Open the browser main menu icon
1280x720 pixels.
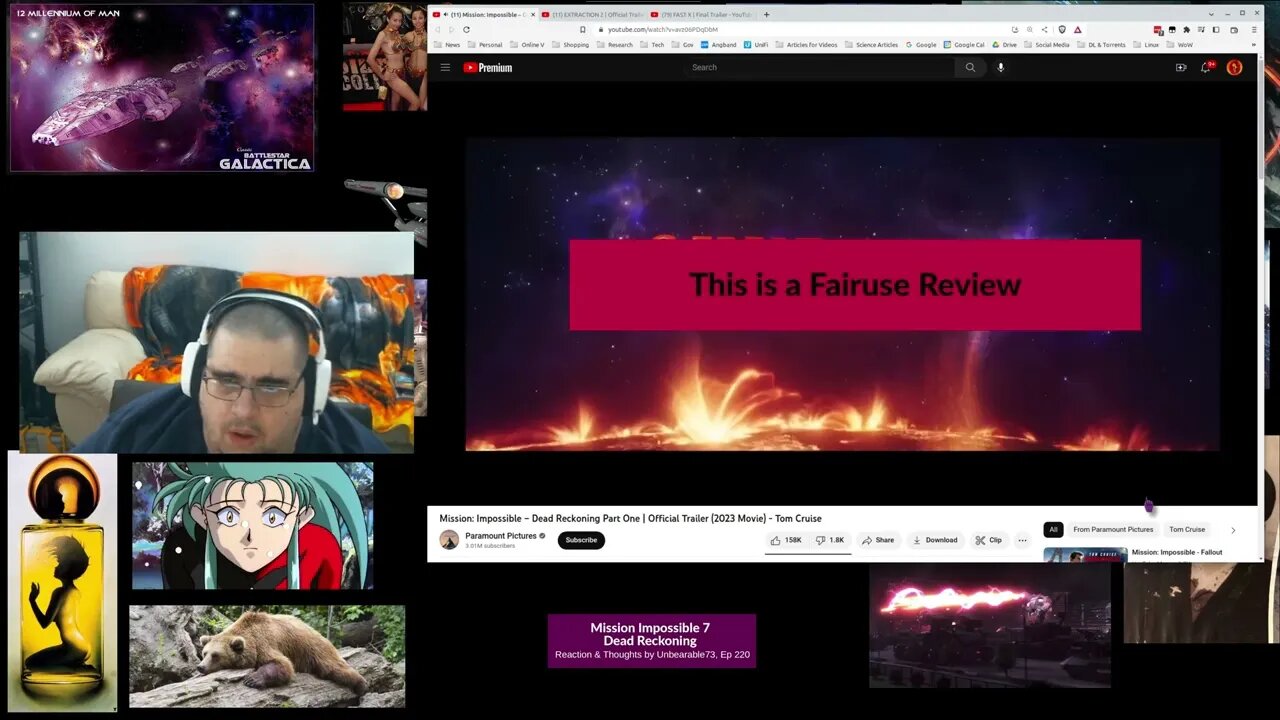click(1254, 29)
